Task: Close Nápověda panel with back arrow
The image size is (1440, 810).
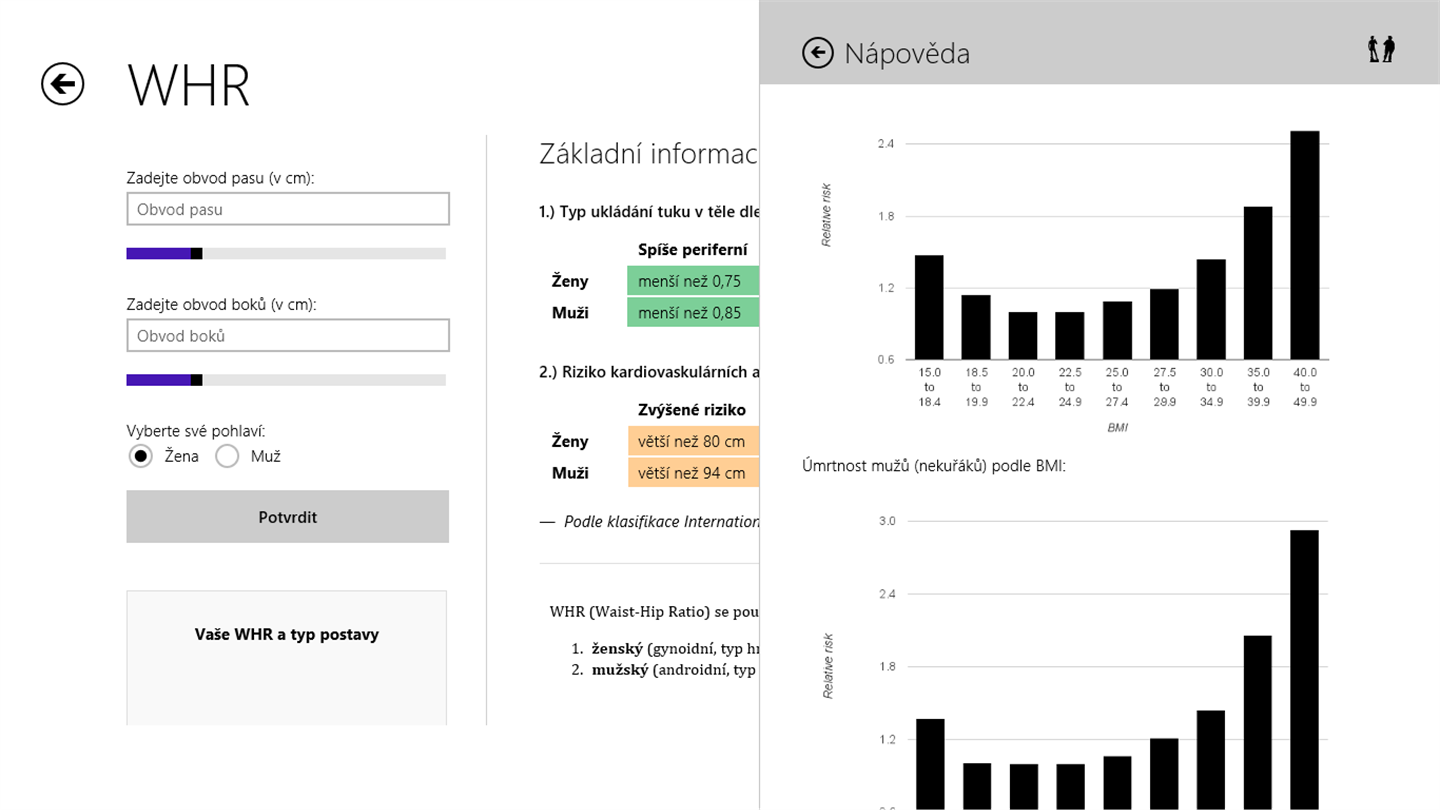Action: pos(817,53)
